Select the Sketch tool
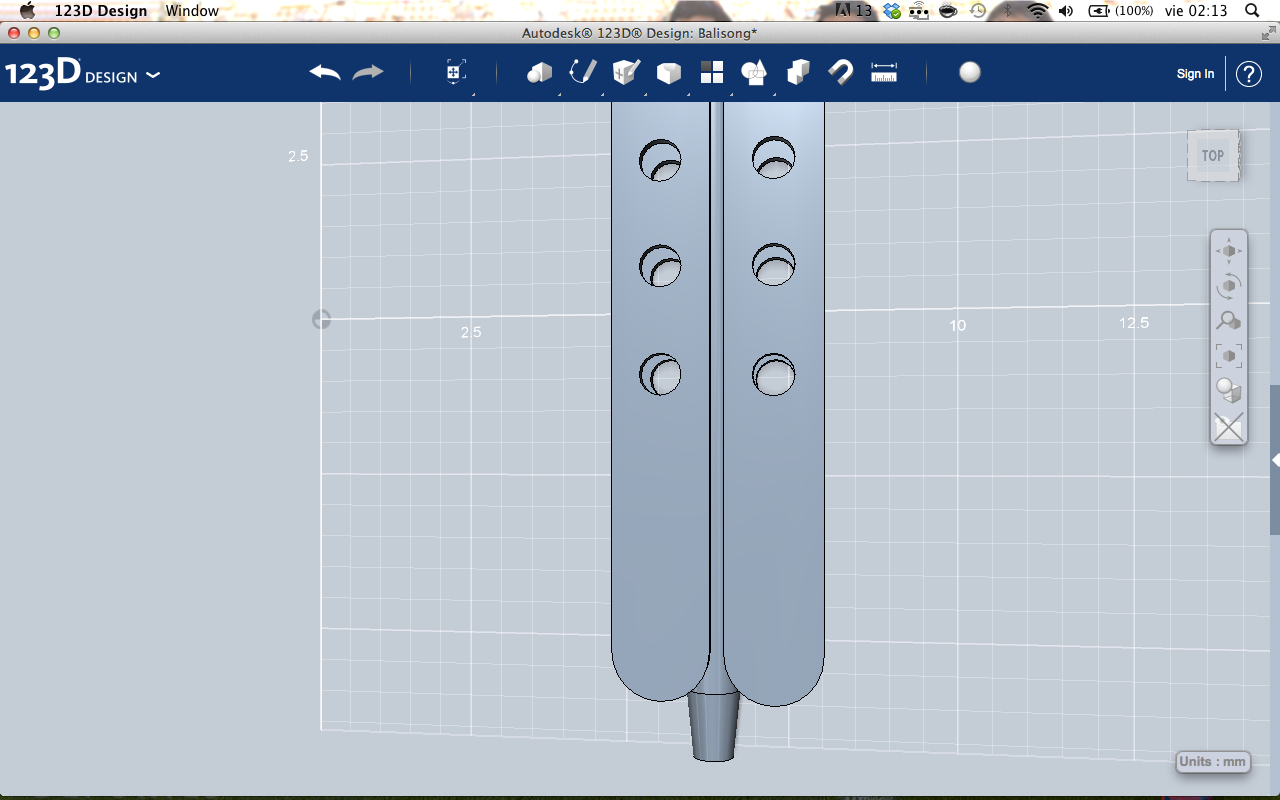 pos(581,72)
